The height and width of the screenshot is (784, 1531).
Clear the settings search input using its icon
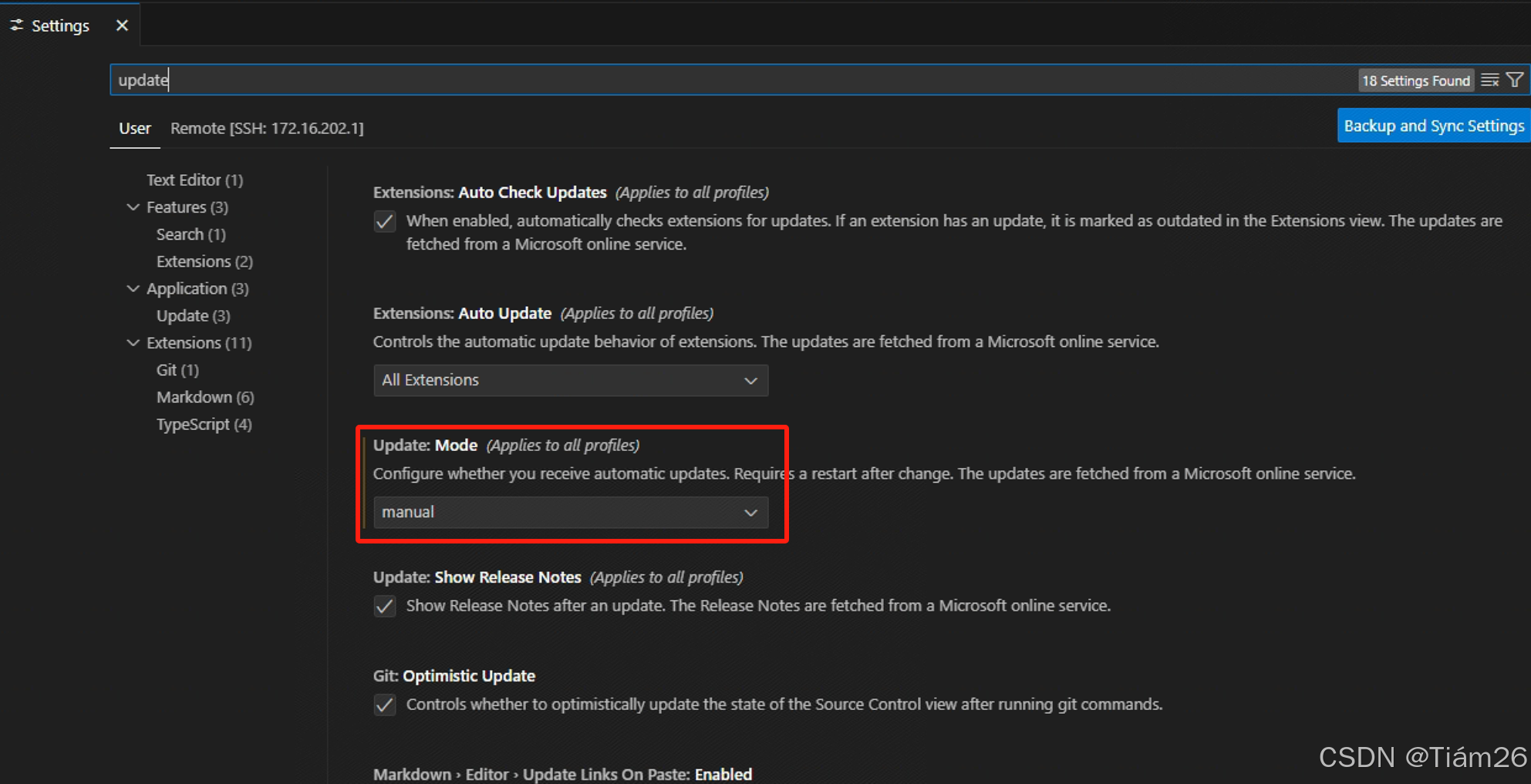tap(1489, 79)
